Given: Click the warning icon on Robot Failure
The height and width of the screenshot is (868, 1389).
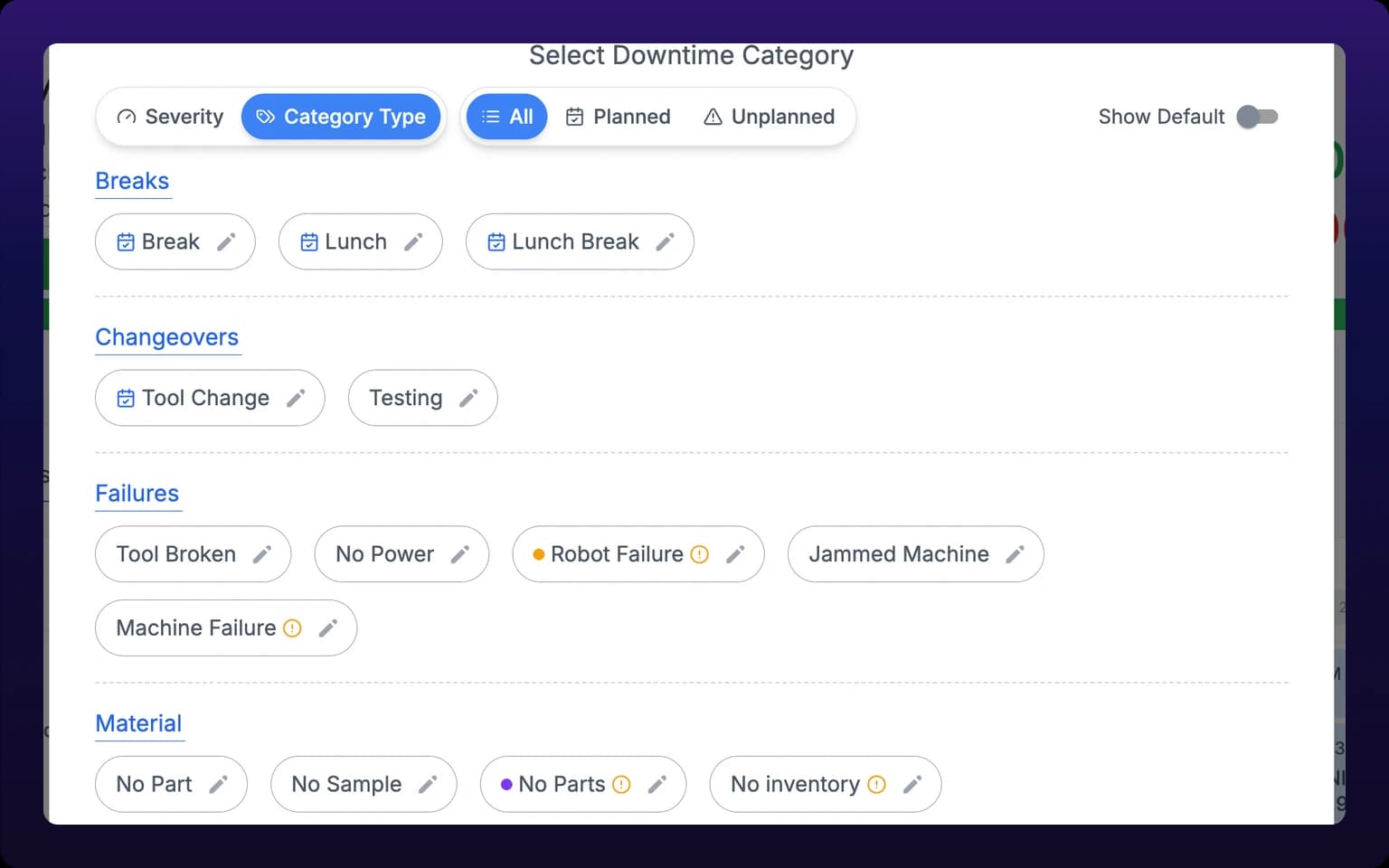Looking at the screenshot, I should [x=700, y=554].
